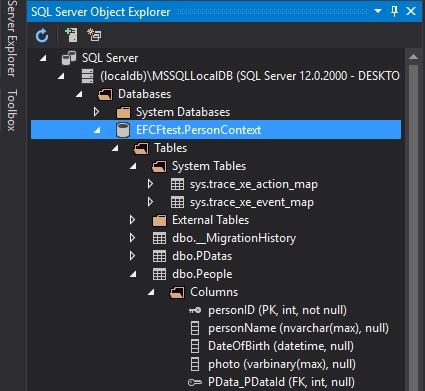425x391 pixels.
Task: Click the Add SQL Server icon
Action: point(71,35)
